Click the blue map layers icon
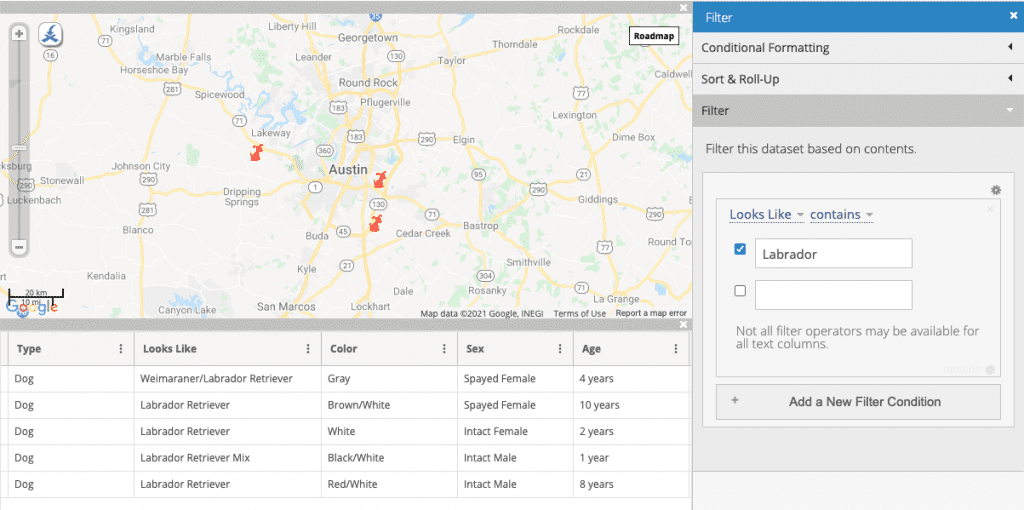 [x=51, y=34]
